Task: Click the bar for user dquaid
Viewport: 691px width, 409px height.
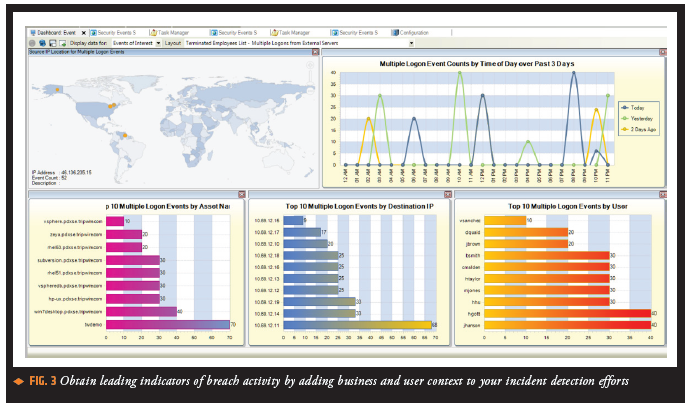Action: coord(526,232)
